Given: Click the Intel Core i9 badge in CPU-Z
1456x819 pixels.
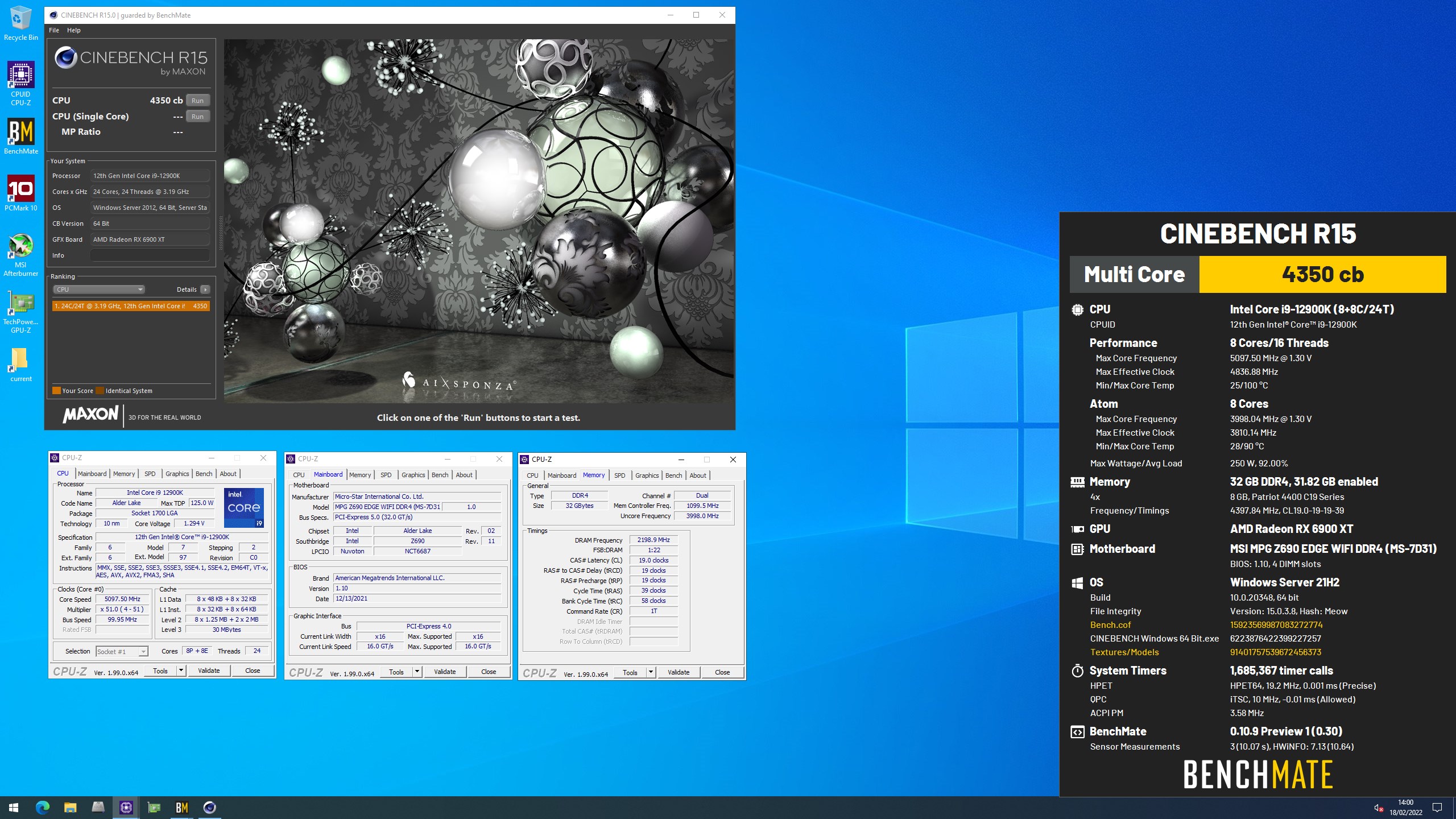Looking at the screenshot, I should (x=244, y=507).
